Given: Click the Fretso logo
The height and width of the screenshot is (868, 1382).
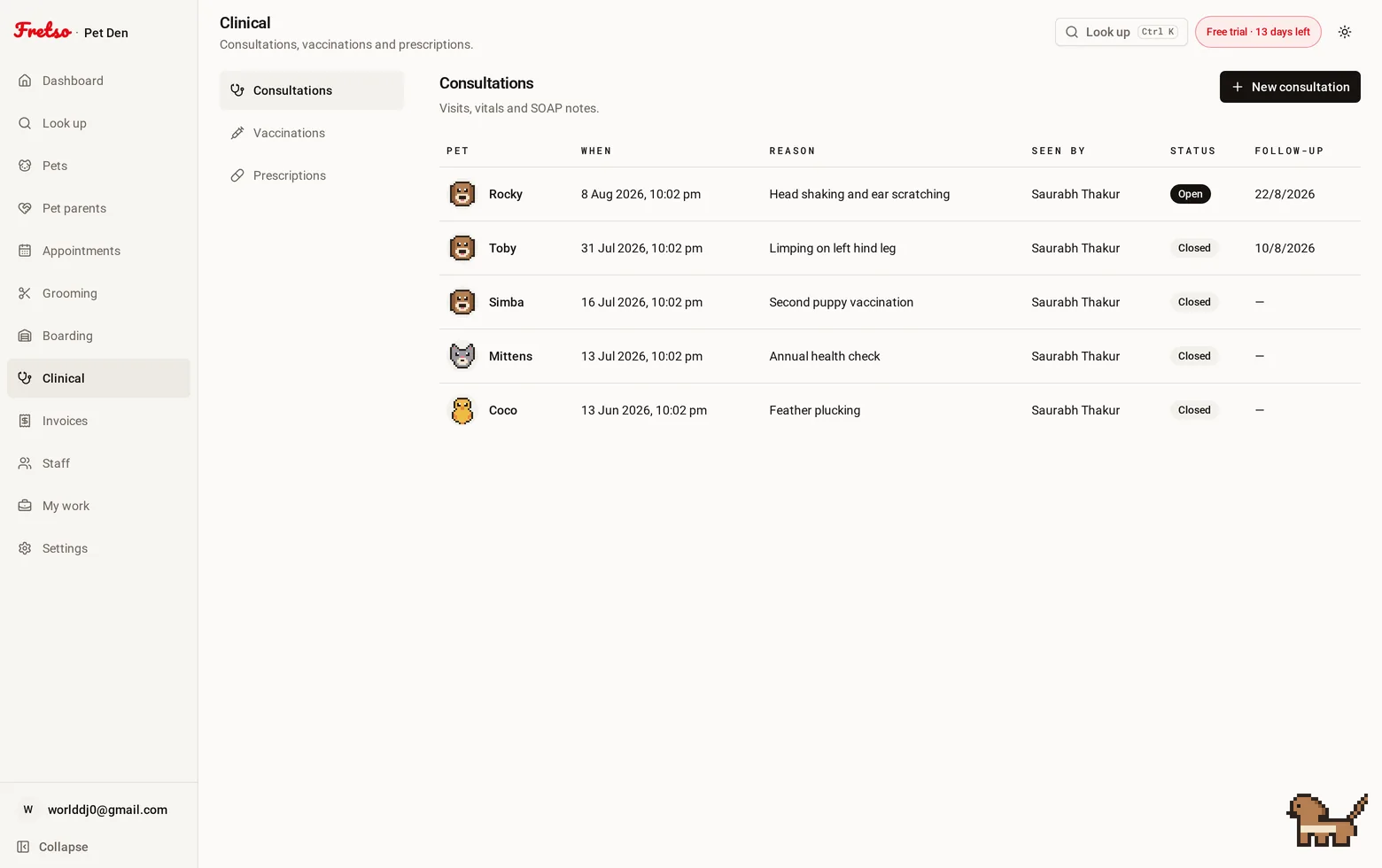Looking at the screenshot, I should coord(43,30).
